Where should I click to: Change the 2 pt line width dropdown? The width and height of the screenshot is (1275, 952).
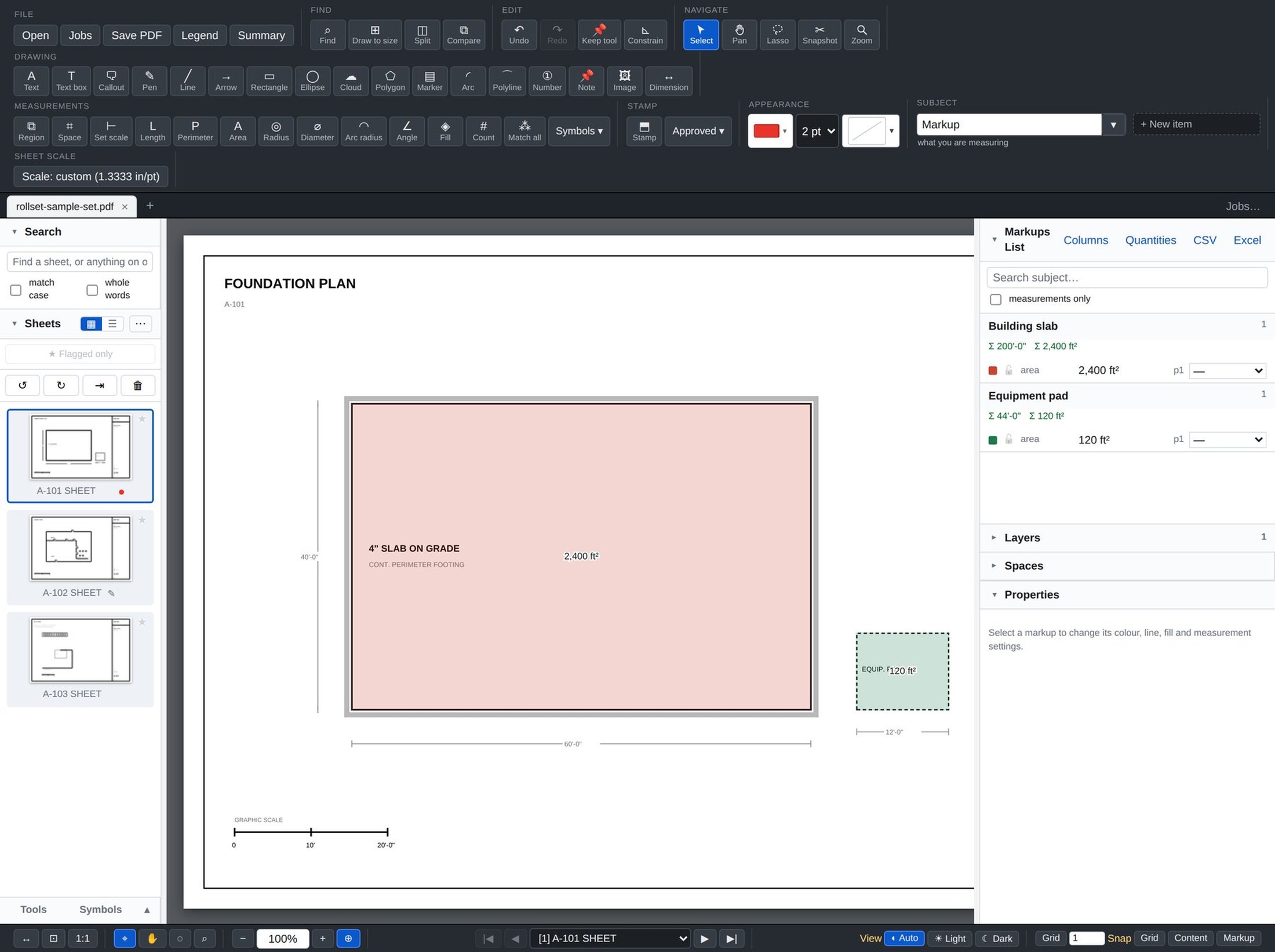(x=817, y=131)
